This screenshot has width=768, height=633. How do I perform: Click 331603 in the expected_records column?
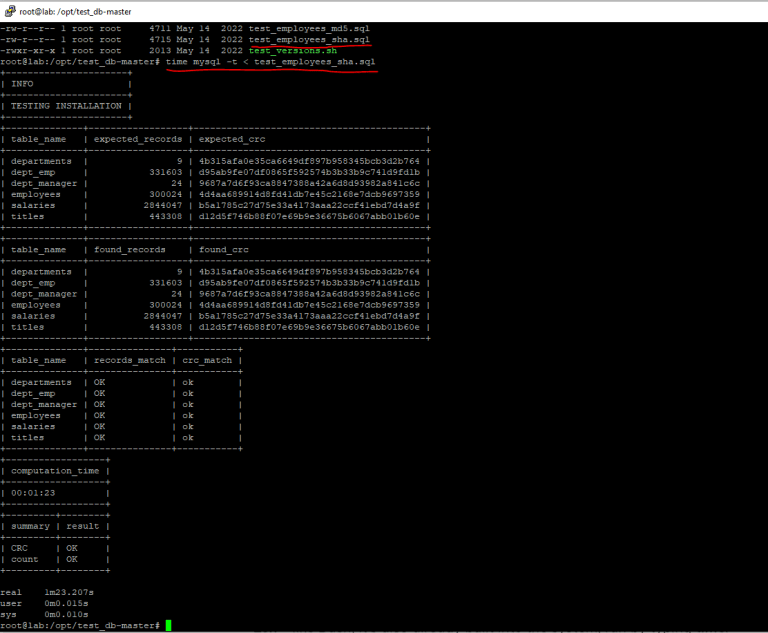pyautogui.click(x=166, y=172)
